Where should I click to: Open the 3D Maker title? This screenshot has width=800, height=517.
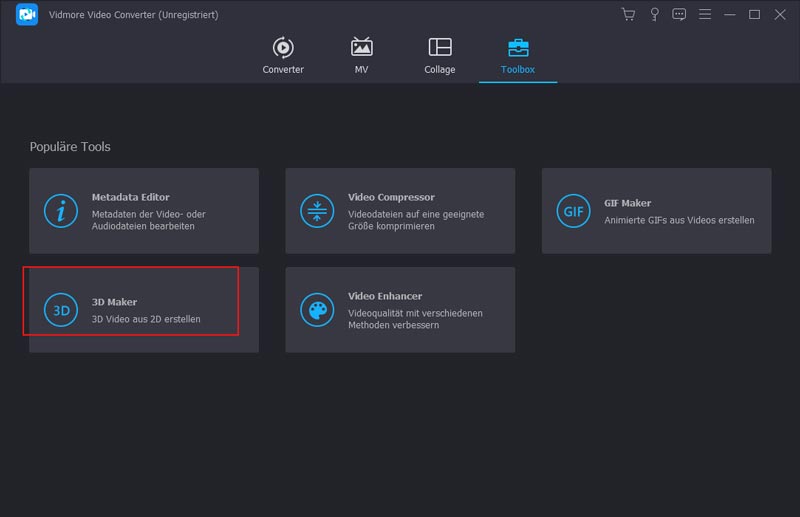pos(114,302)
